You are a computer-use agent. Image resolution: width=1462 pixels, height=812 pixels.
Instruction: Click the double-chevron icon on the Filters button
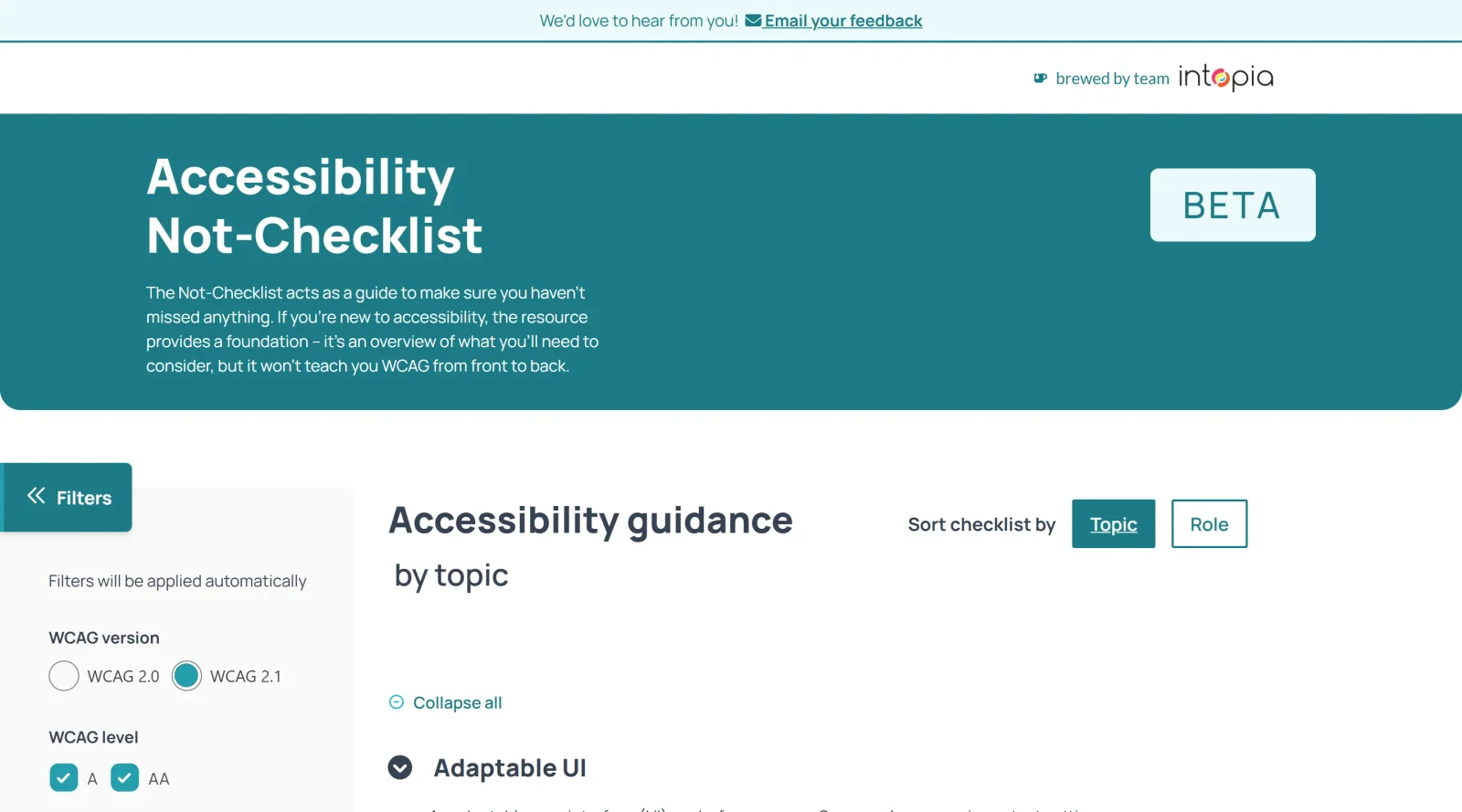pos(36,496)
